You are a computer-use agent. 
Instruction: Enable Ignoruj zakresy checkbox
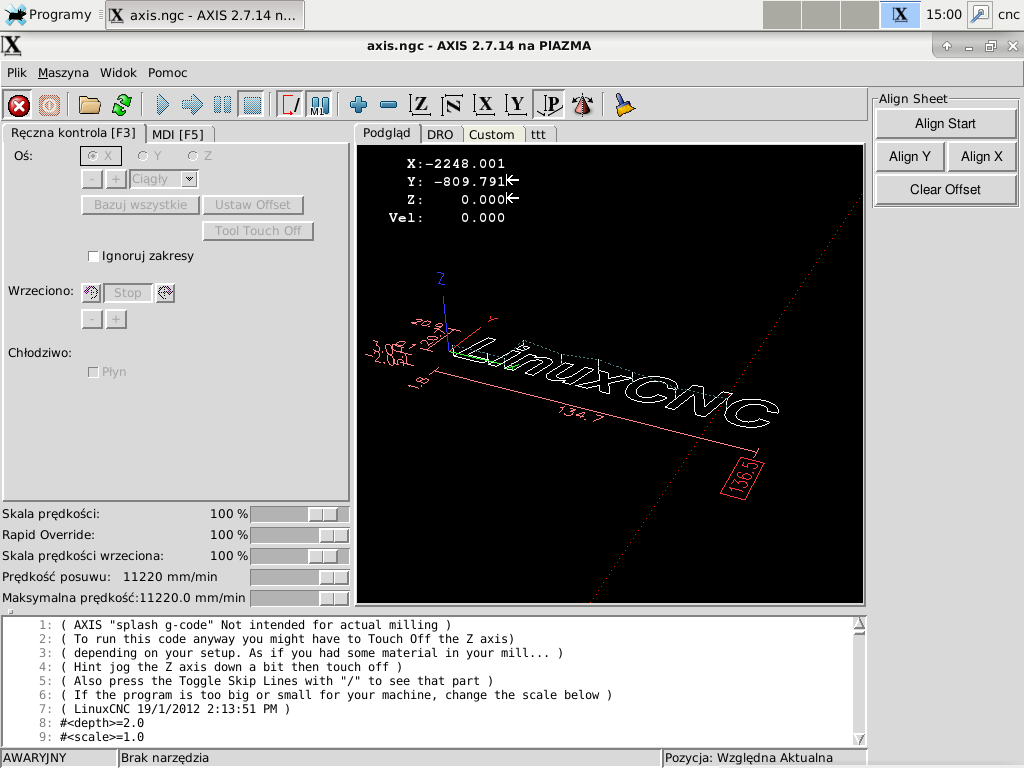(x=93, y=256)
